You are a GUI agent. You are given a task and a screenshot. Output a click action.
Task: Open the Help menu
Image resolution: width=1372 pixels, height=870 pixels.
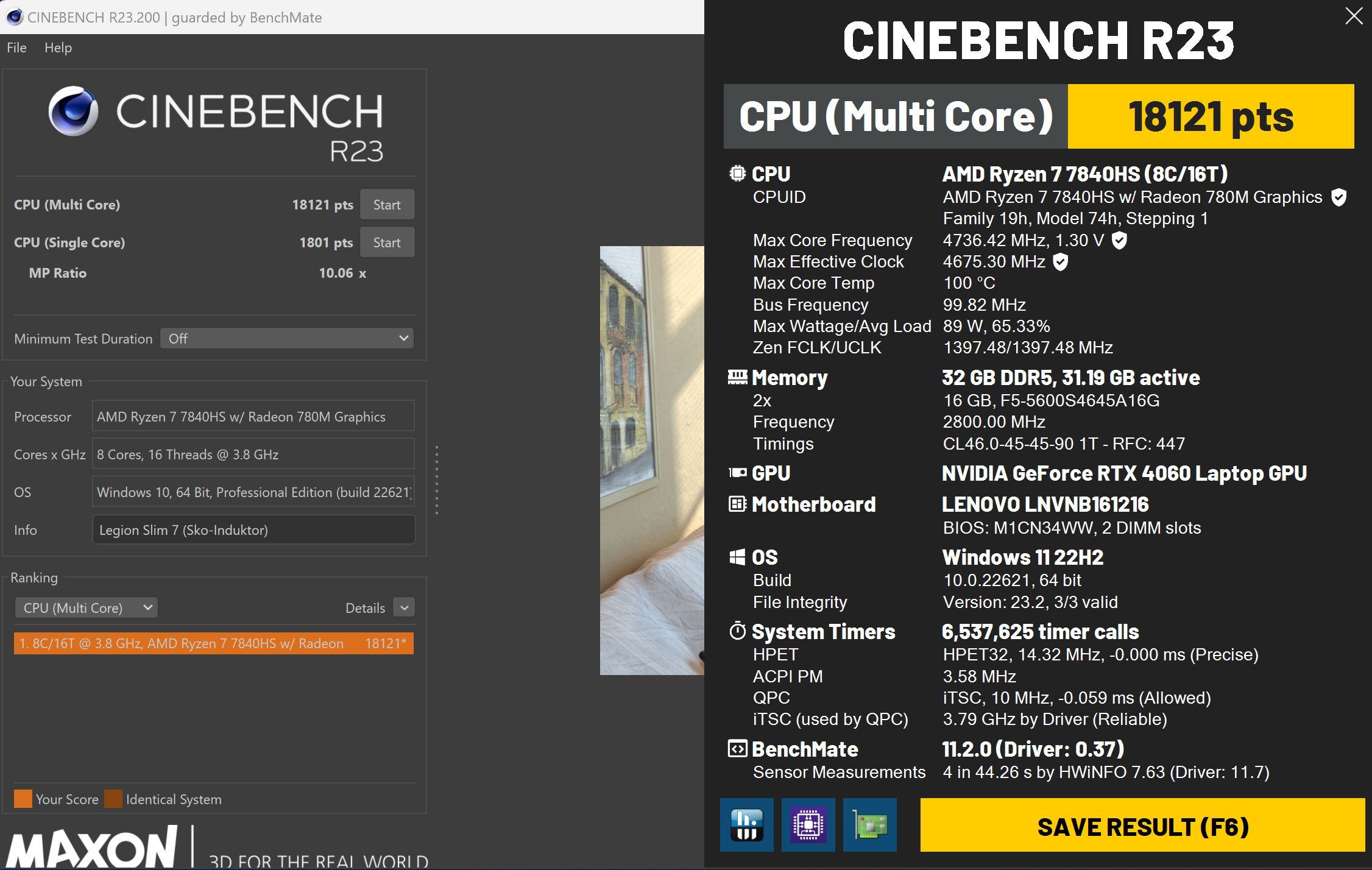click(x=58, y=48)
